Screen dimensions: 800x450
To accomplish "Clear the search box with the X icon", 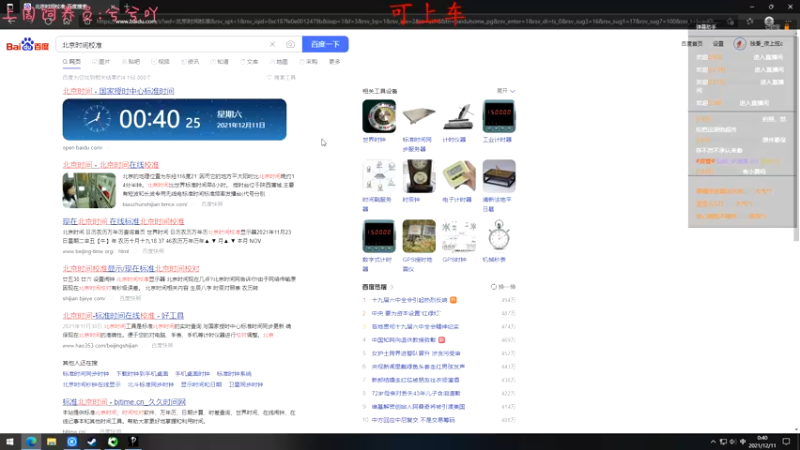I will point(272,44).
